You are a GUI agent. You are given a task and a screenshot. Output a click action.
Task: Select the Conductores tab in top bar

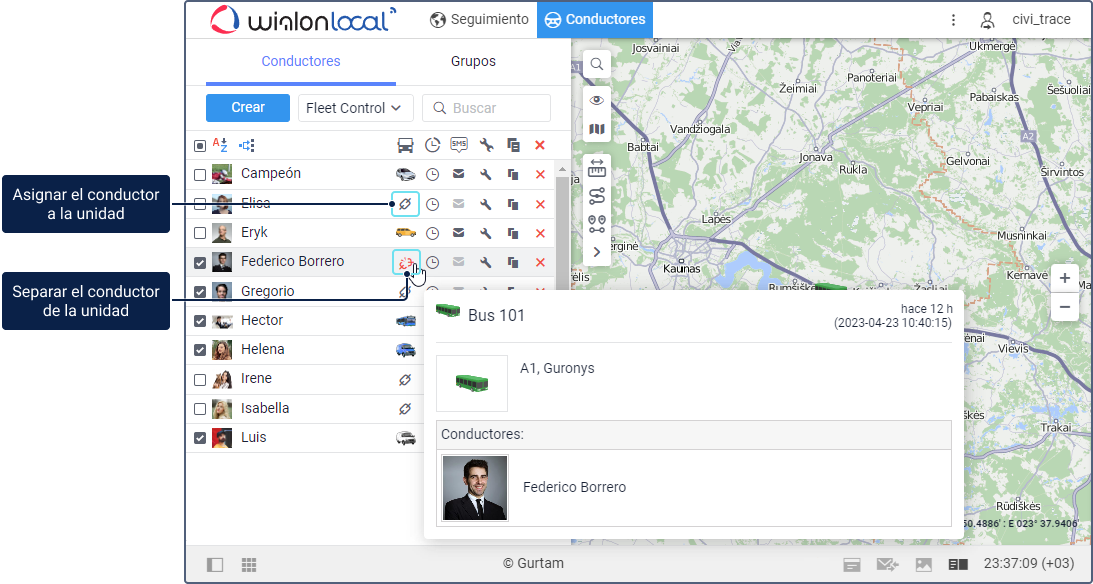[595, 20]
